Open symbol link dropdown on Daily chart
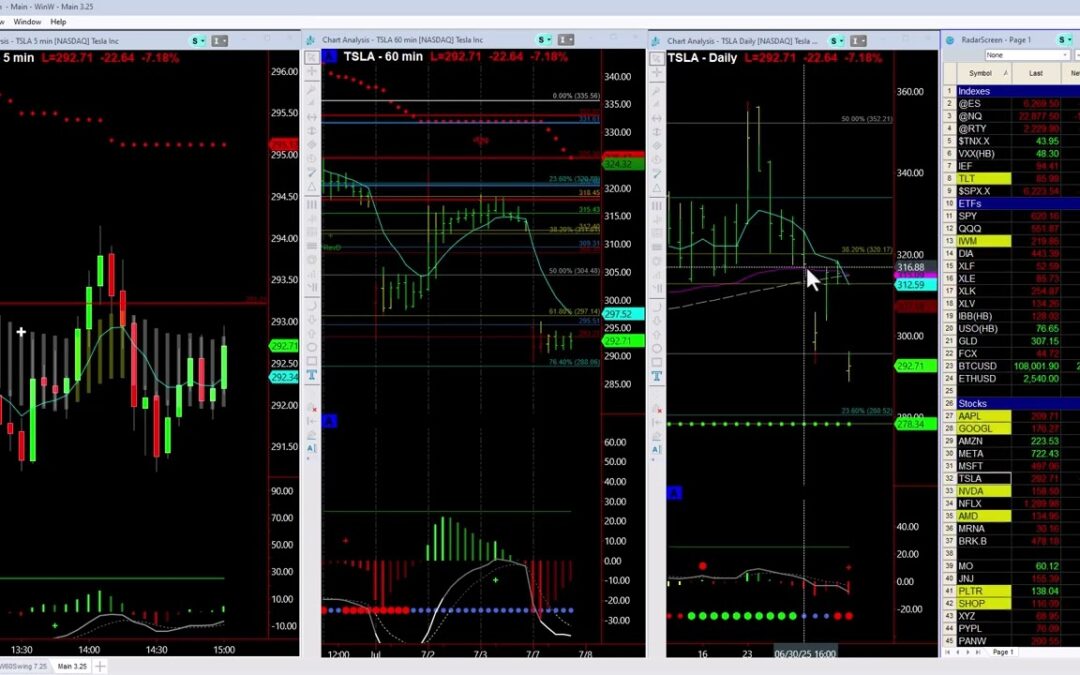 point(837,41)
